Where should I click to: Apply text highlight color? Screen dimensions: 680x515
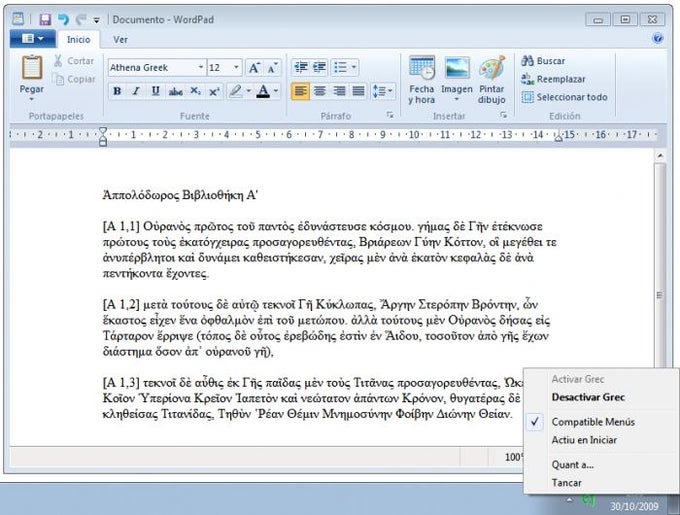pos(235,91)
